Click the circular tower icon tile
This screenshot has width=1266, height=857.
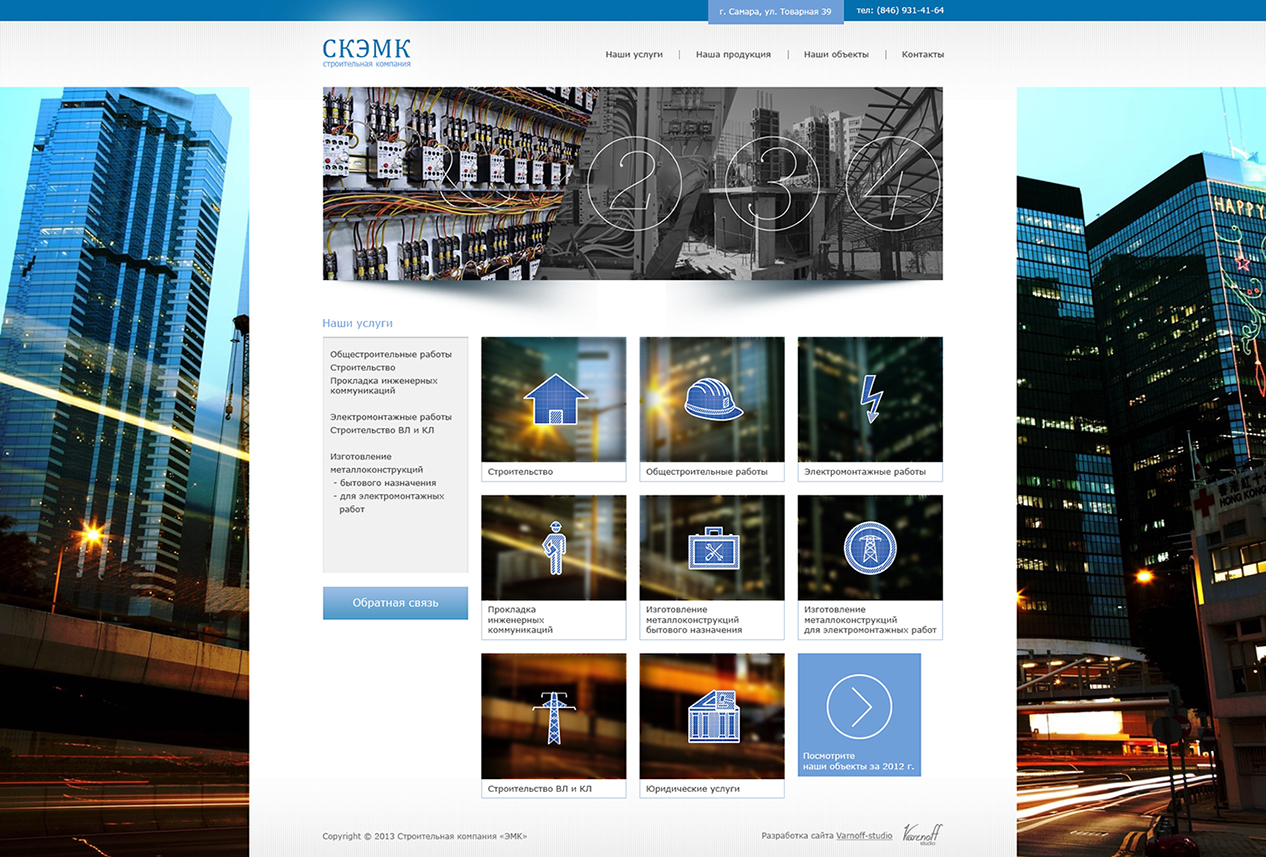tap(870, 548)
